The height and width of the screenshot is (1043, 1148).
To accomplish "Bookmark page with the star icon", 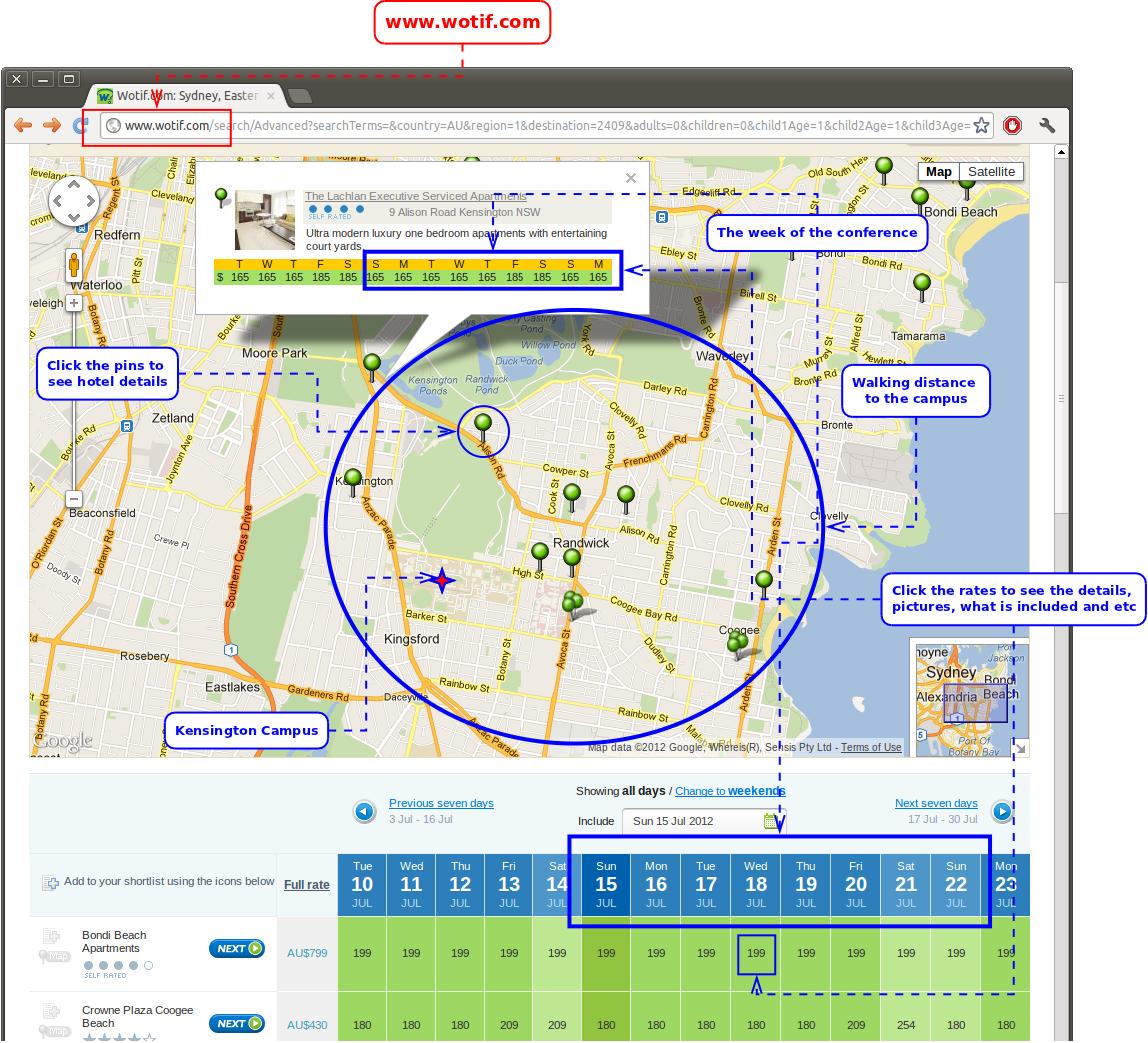I will [982, 125].
